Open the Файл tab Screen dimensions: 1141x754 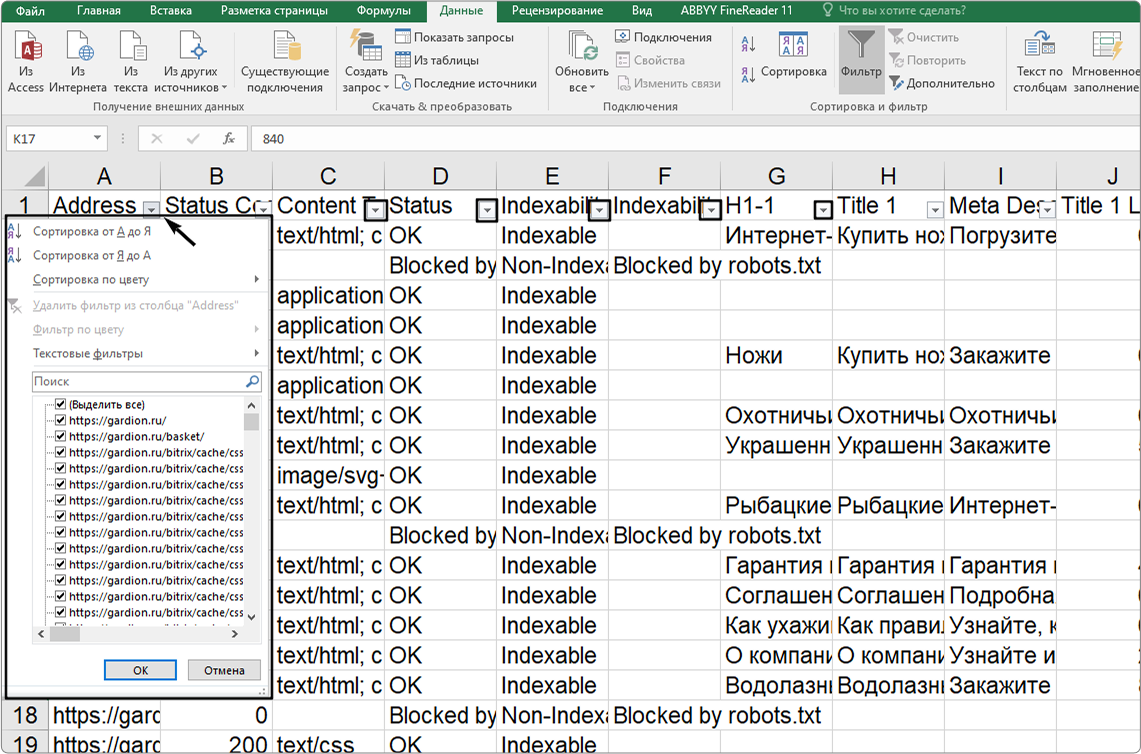pos(30,11)
